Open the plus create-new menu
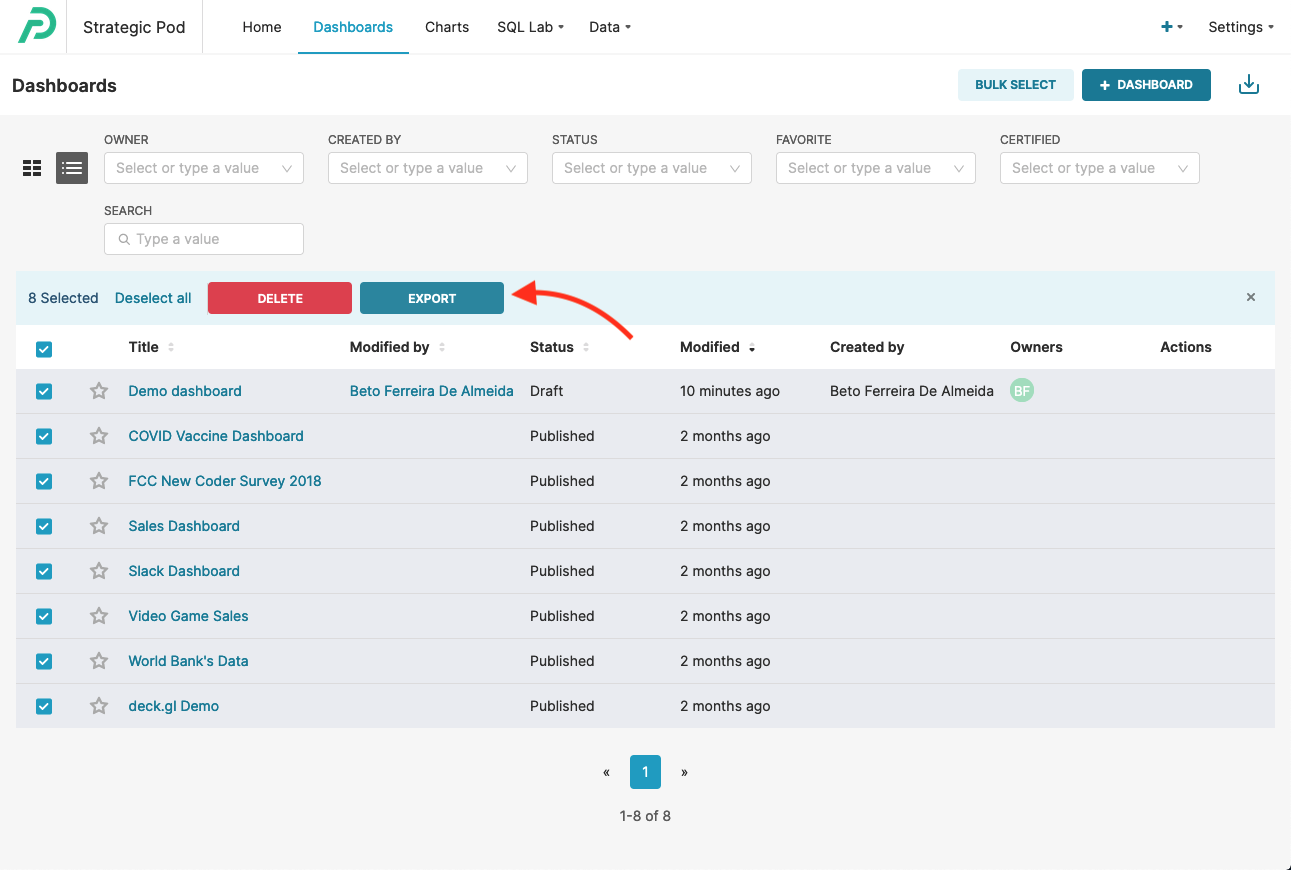Image resolution: width=1291 pixels, height=870 pixels. point(1171,27)
